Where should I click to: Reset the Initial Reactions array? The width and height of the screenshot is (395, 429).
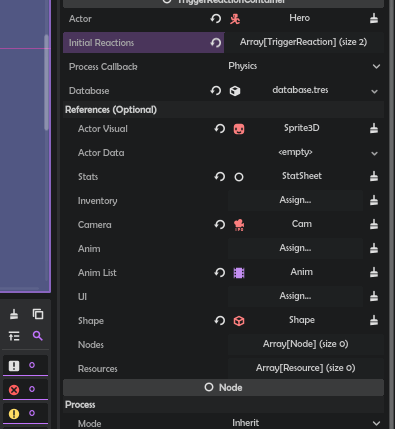pos(216,43)
